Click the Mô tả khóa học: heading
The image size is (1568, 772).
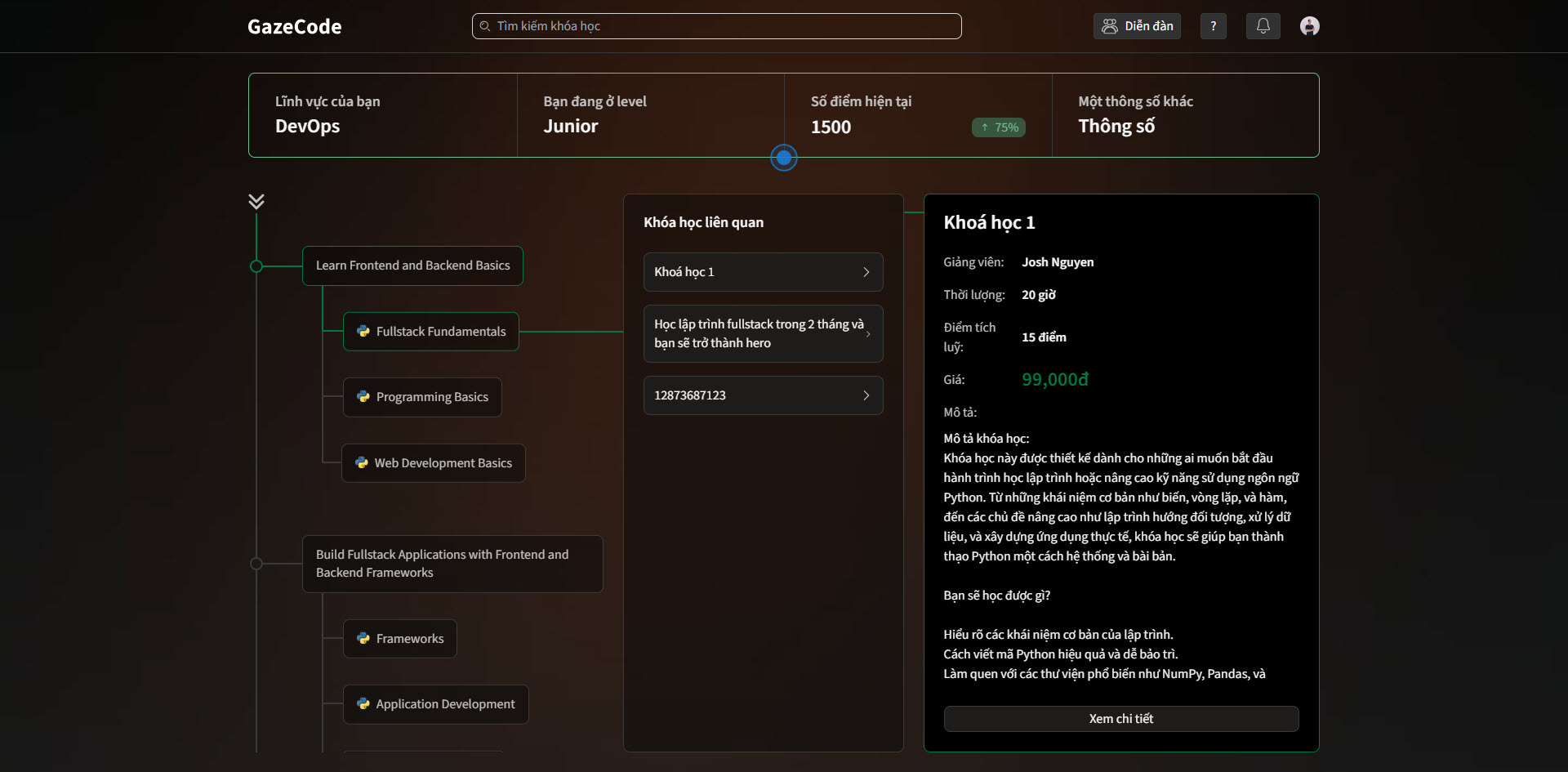coord(986,439)
